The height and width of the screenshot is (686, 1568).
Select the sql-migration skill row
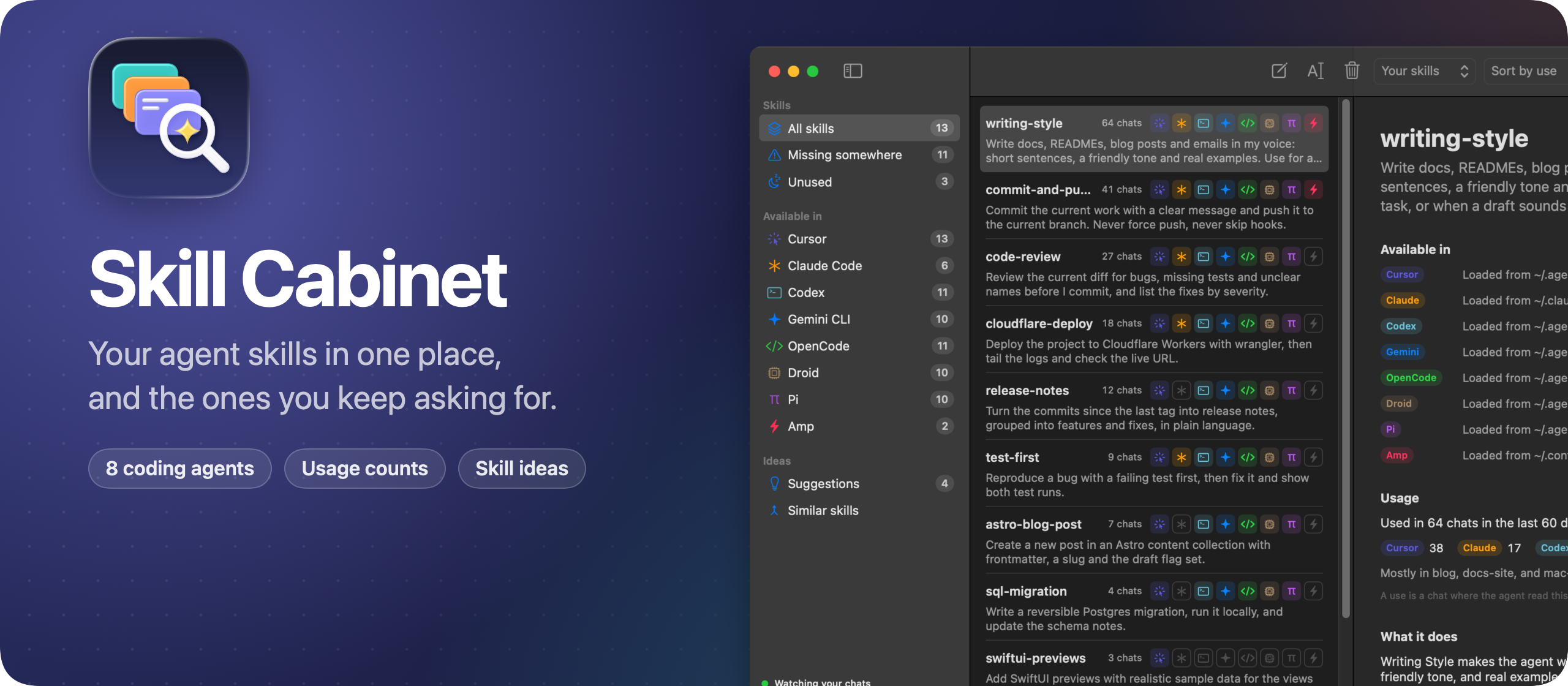point(1154,606)
